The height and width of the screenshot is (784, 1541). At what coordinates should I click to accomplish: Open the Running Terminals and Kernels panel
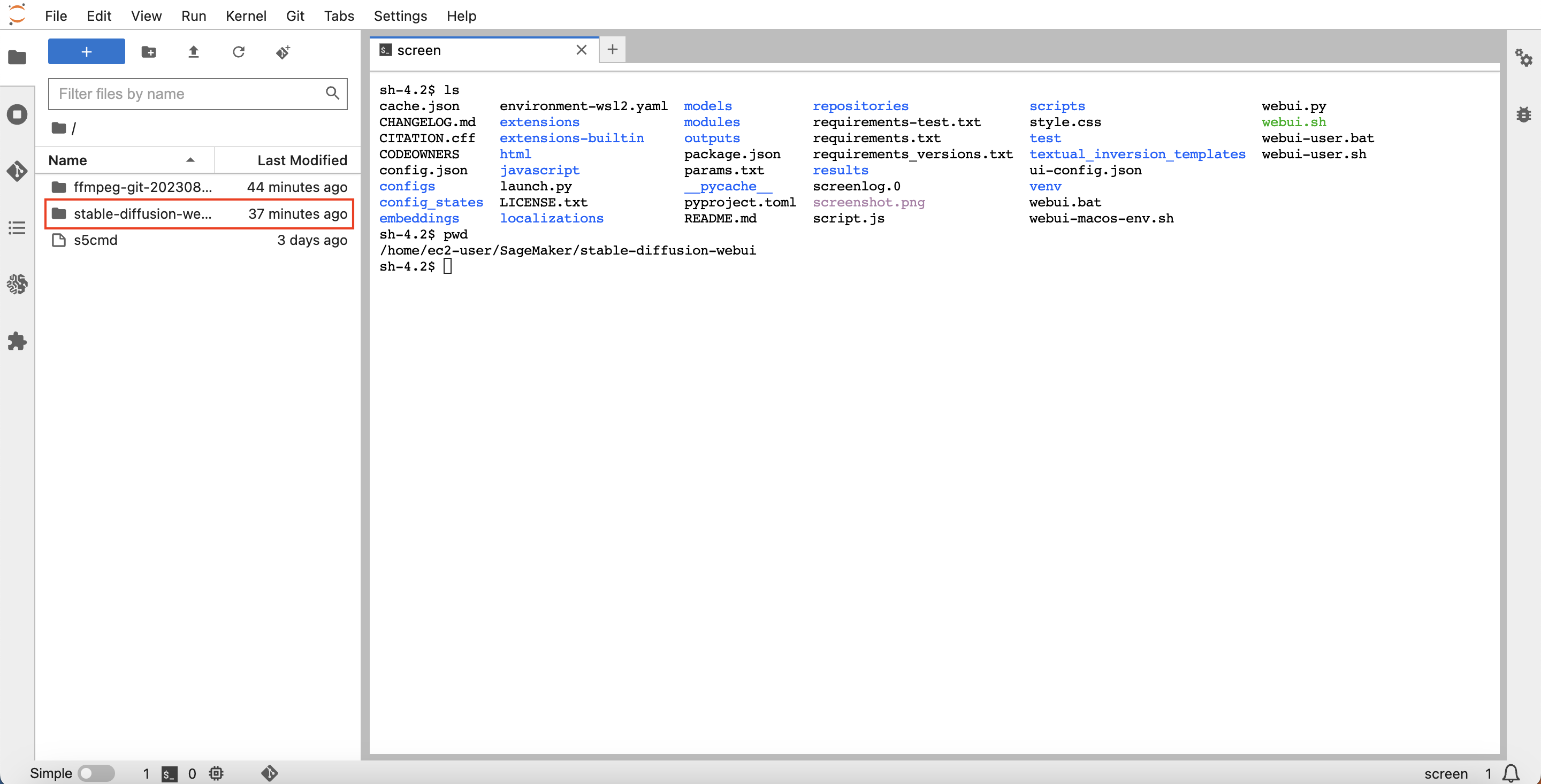17,113
